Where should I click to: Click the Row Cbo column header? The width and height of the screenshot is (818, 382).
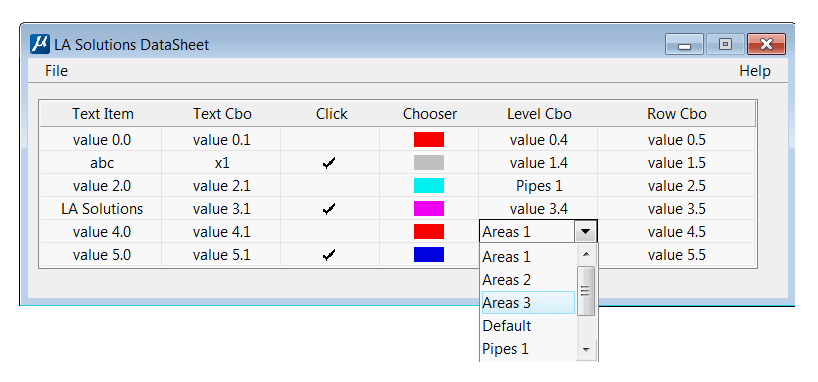677,114
